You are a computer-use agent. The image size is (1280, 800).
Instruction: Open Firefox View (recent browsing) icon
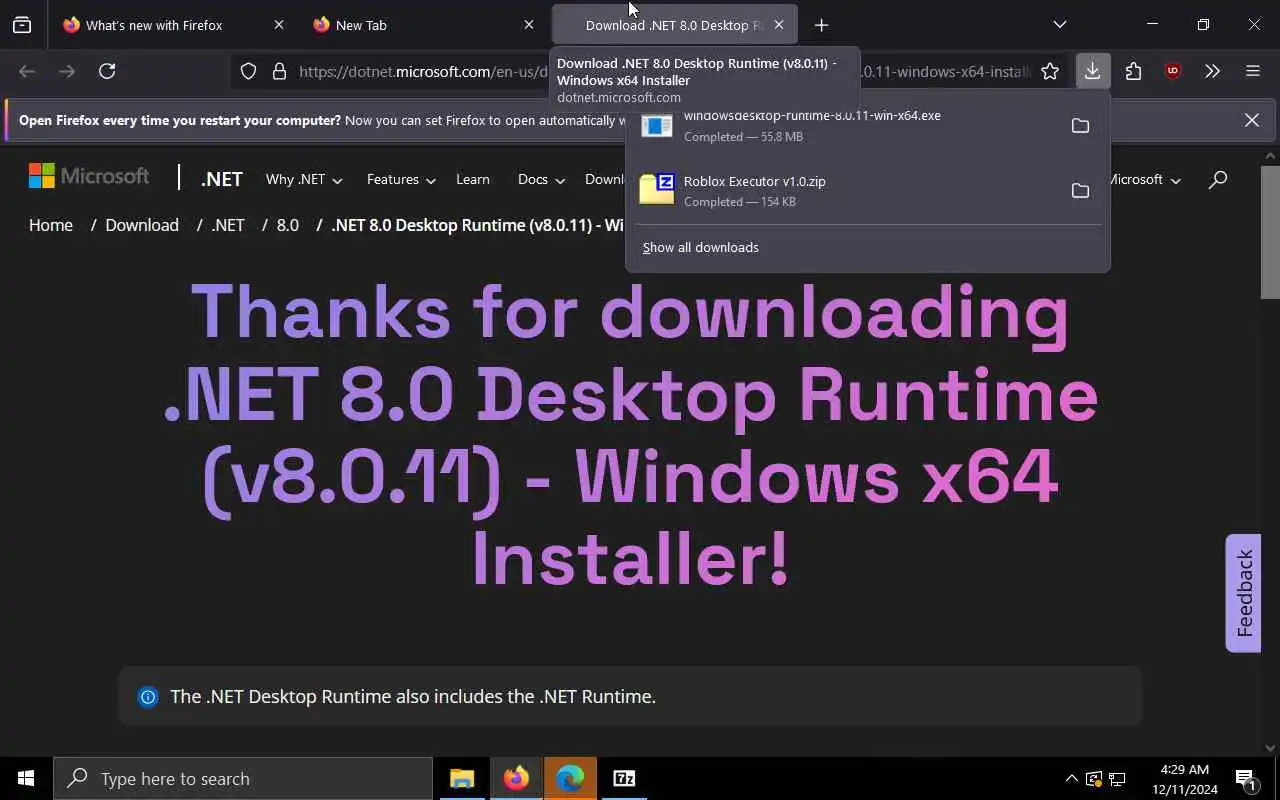click(x=22, y=25)
